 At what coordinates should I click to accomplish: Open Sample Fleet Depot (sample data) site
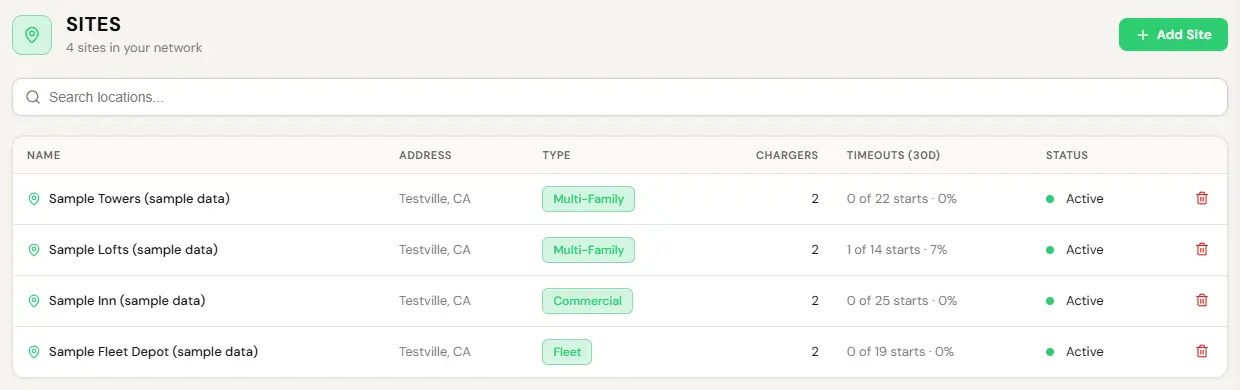(153, 352)
